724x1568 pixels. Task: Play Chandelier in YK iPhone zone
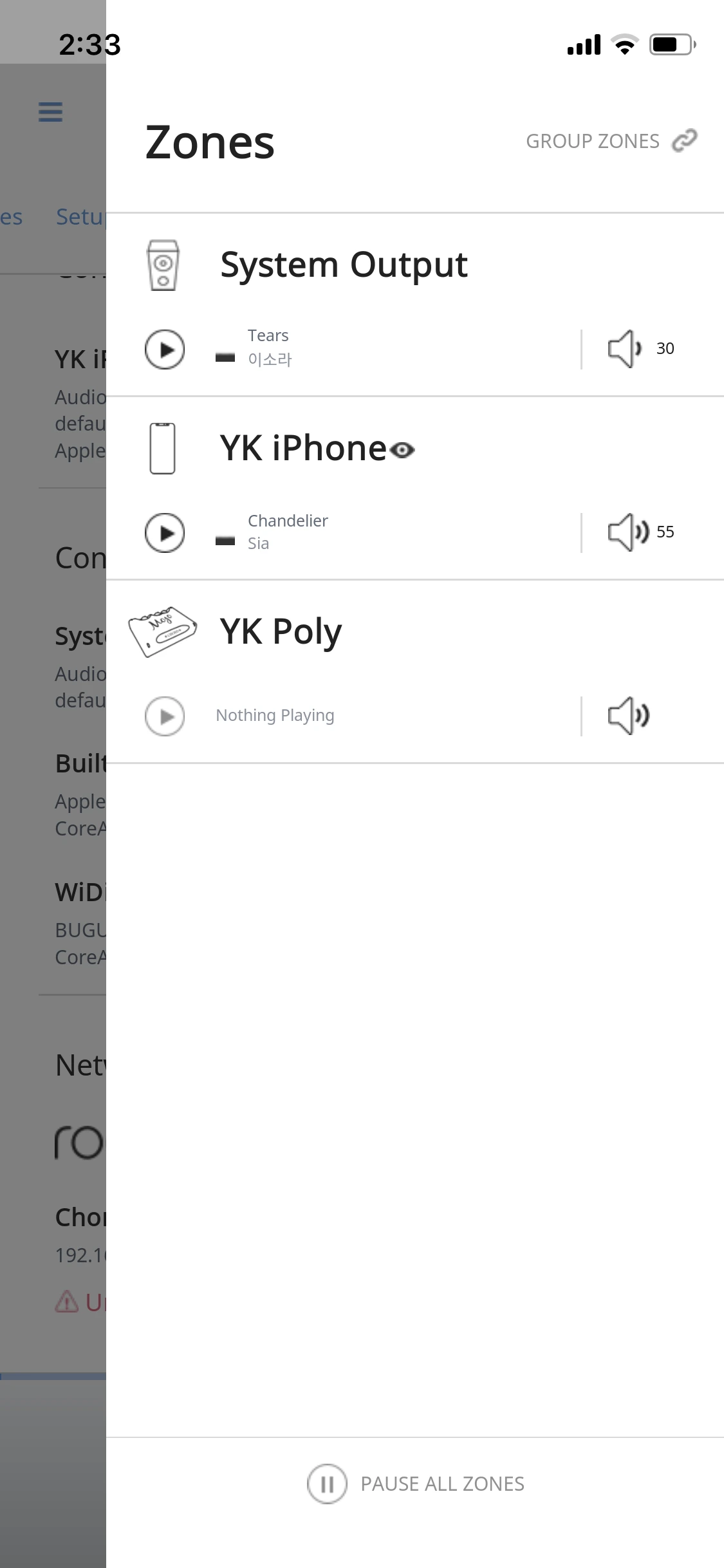[x=165, y=533]
